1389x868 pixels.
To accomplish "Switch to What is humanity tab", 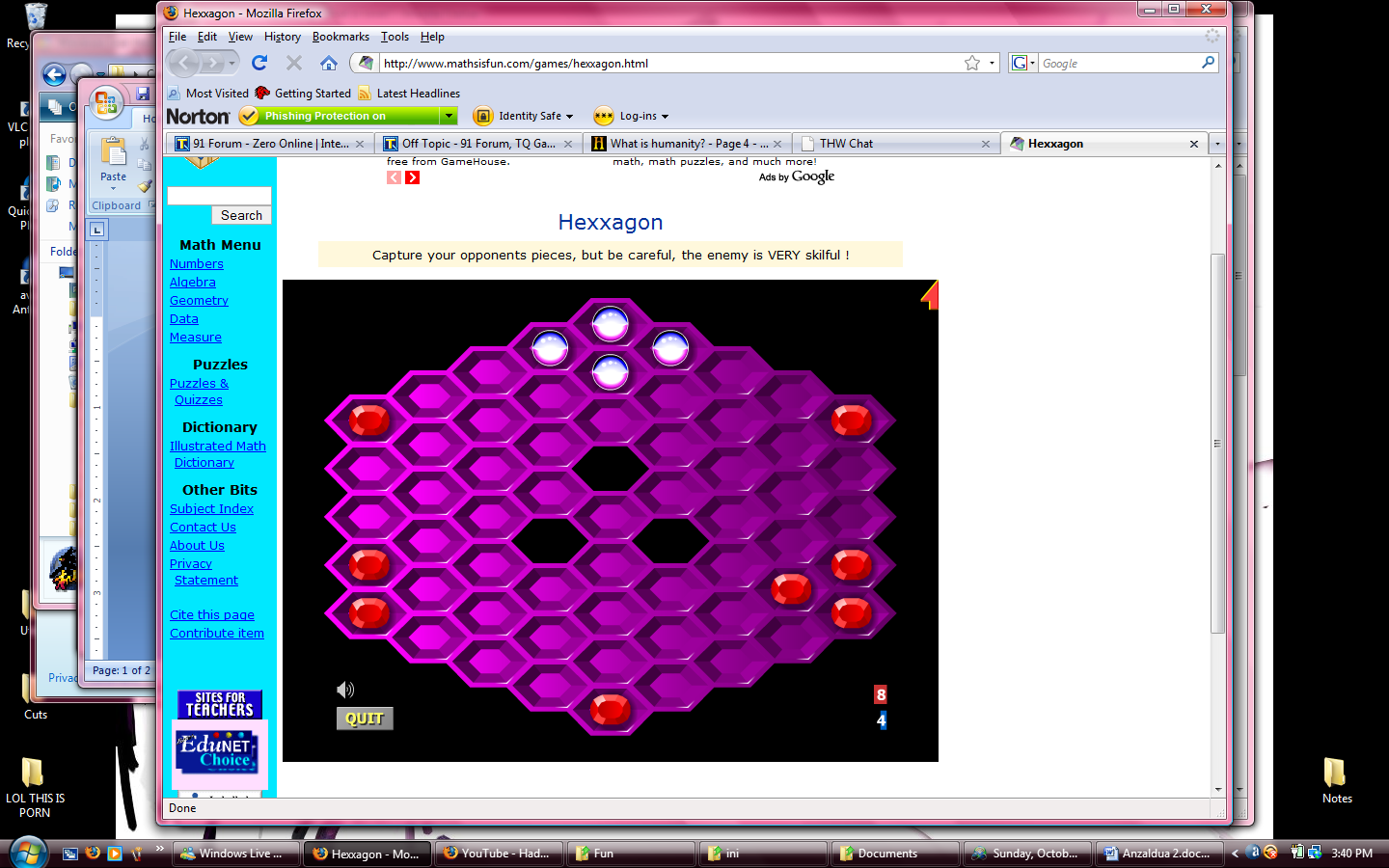I will (x=688, y=144).
